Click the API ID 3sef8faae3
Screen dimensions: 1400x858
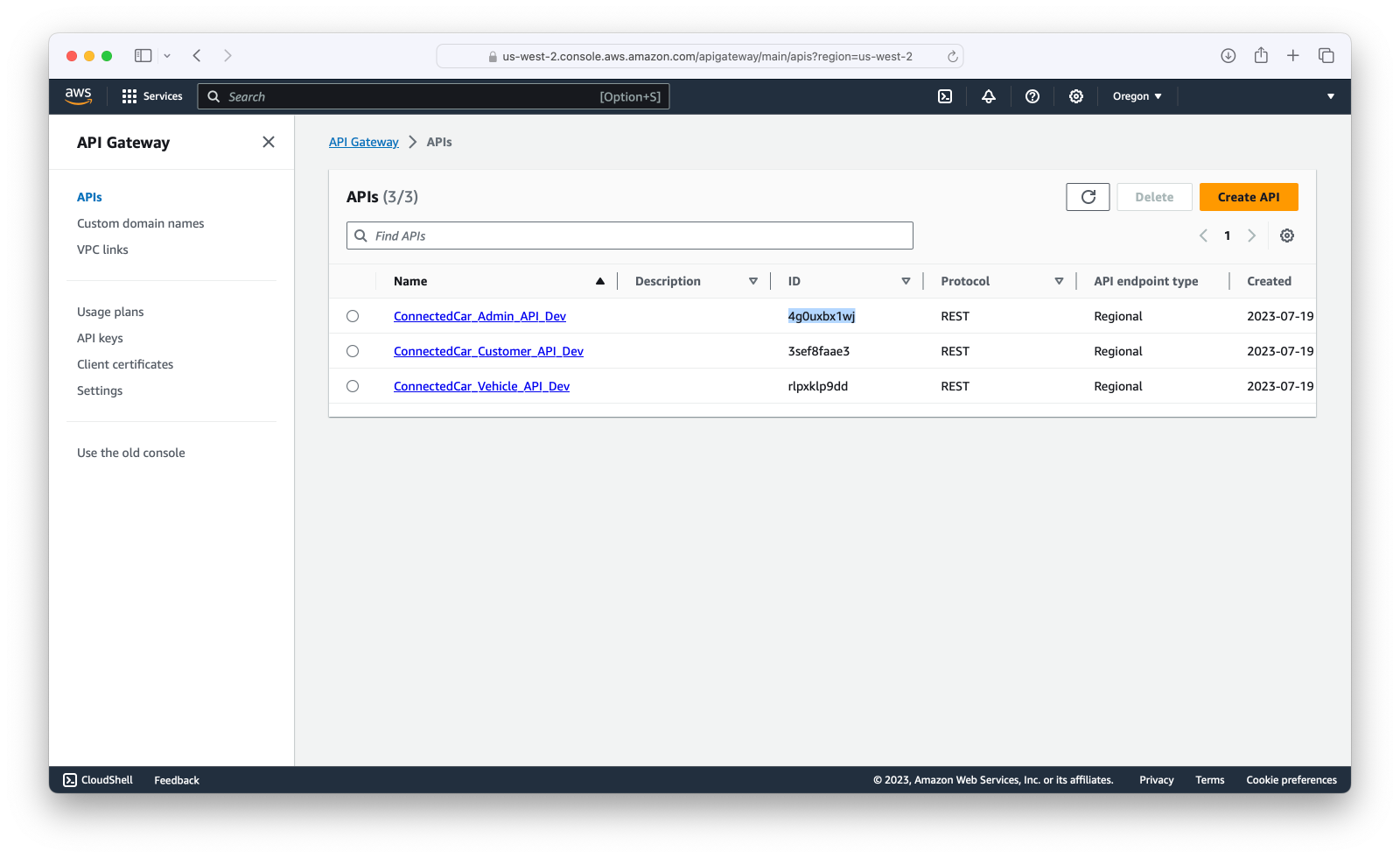coord(819,351)
